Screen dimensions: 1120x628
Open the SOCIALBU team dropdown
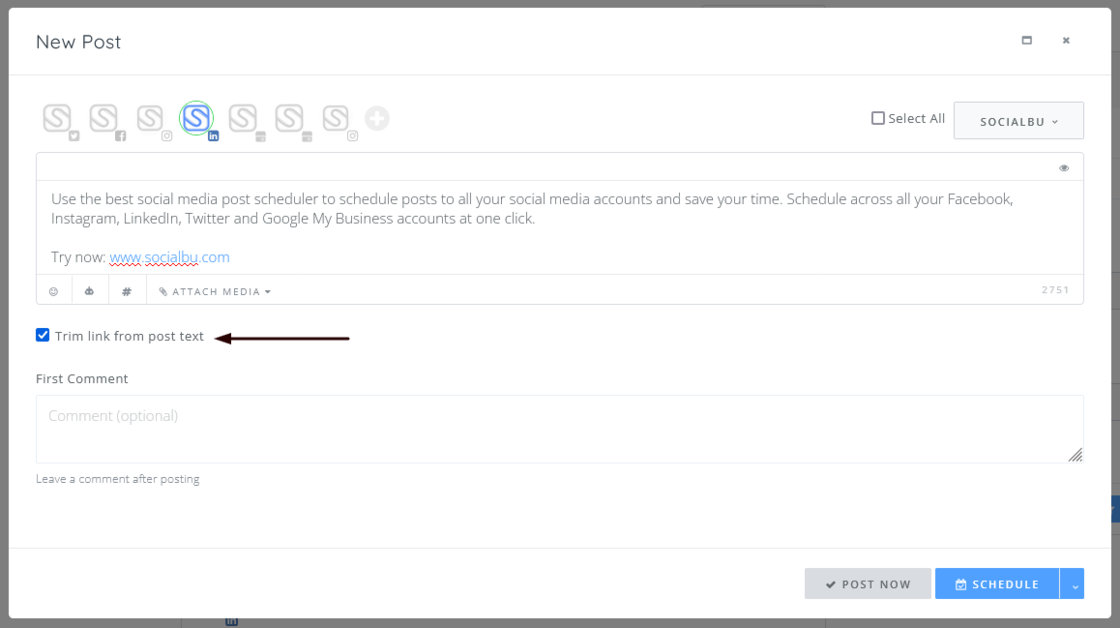click(x=1018, y=121)
